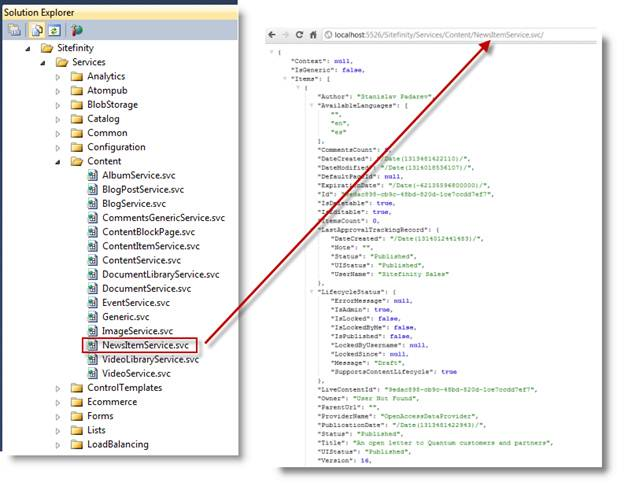Expand the Common folder
Image resolution: width=624 pixels, height=486 pixels.
pyautogui.click(x=58, y=133)
